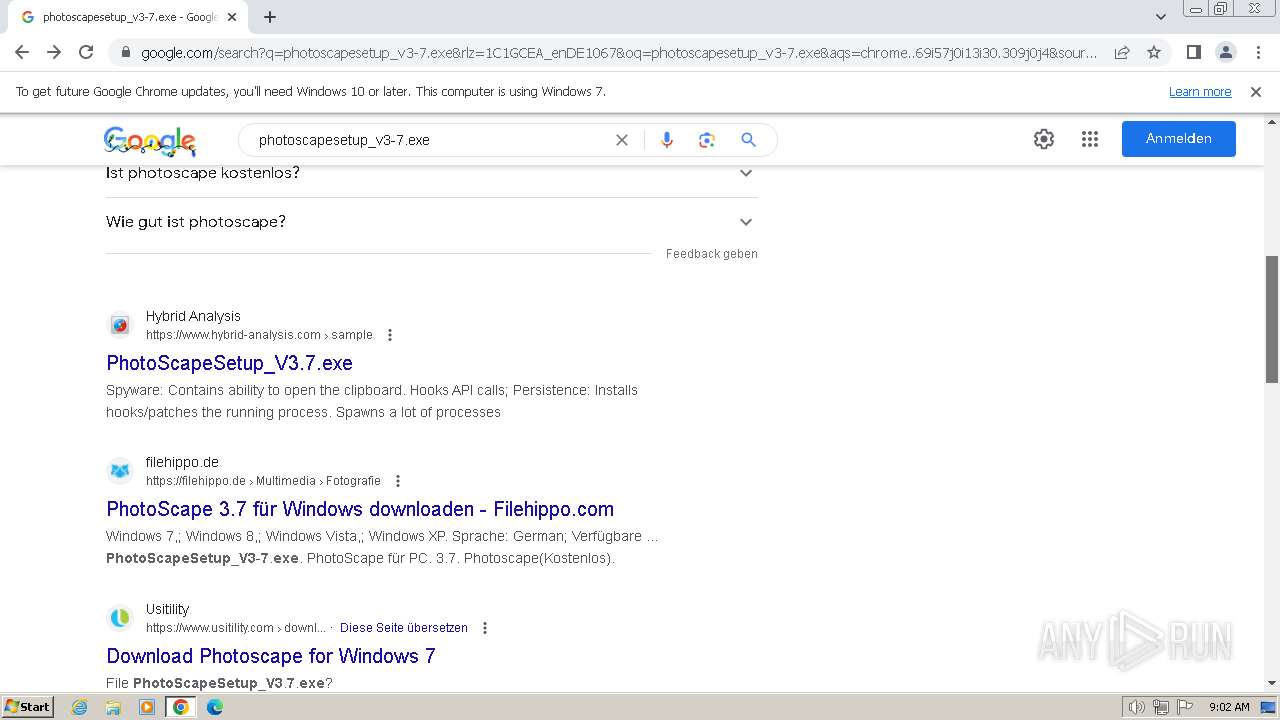Dismiss the Chrome update infobar
This screenshot has width=1280, height=720.
pyautogui.click(x=1256, y=92)
